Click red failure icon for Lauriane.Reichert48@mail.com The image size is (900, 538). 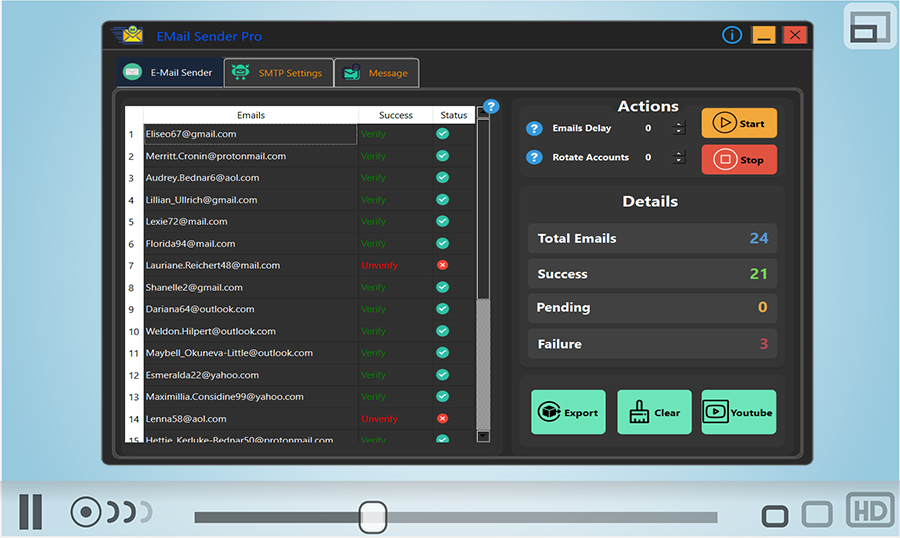click(x=443, y=265)
